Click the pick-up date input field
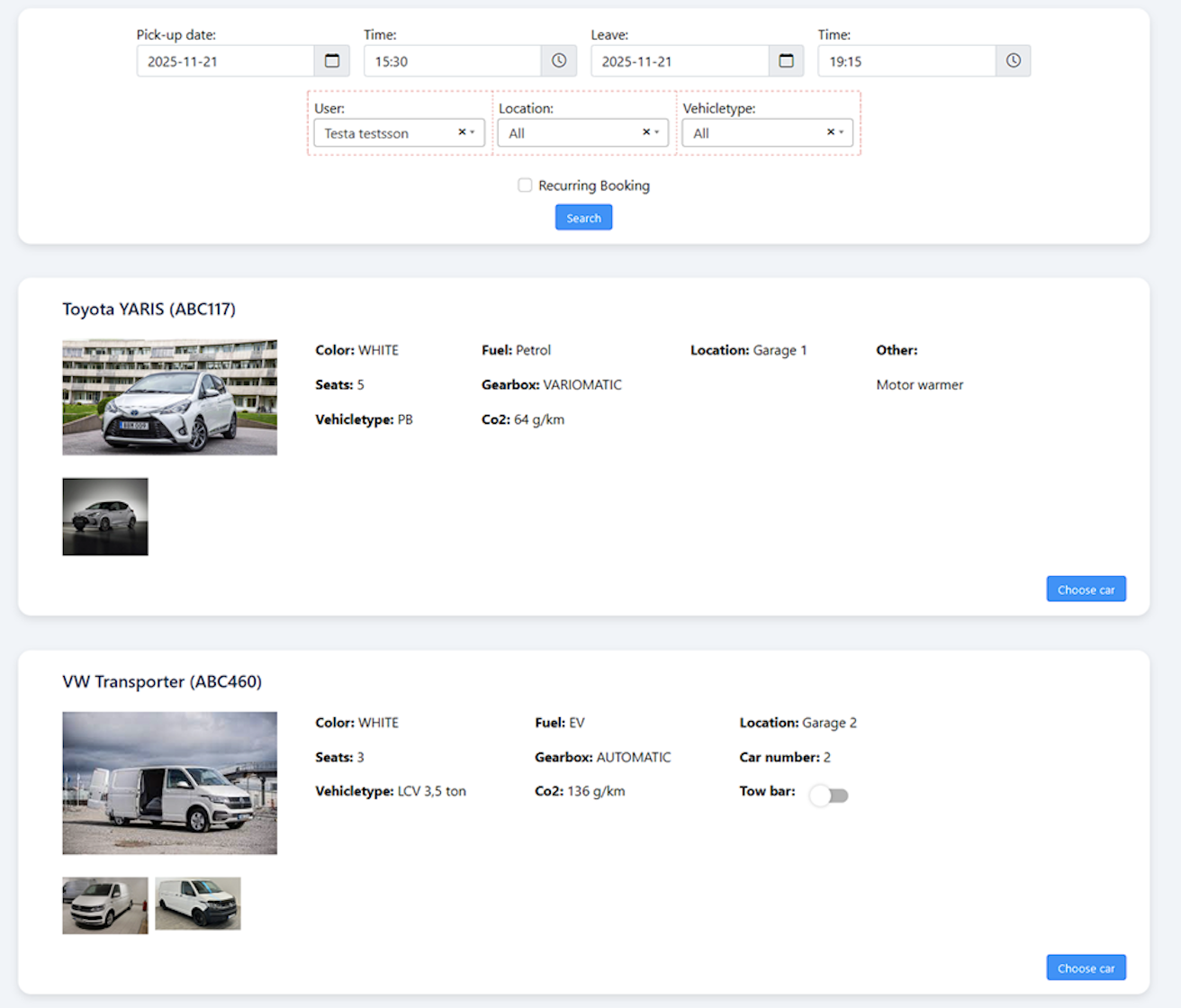 pos(225,60)
